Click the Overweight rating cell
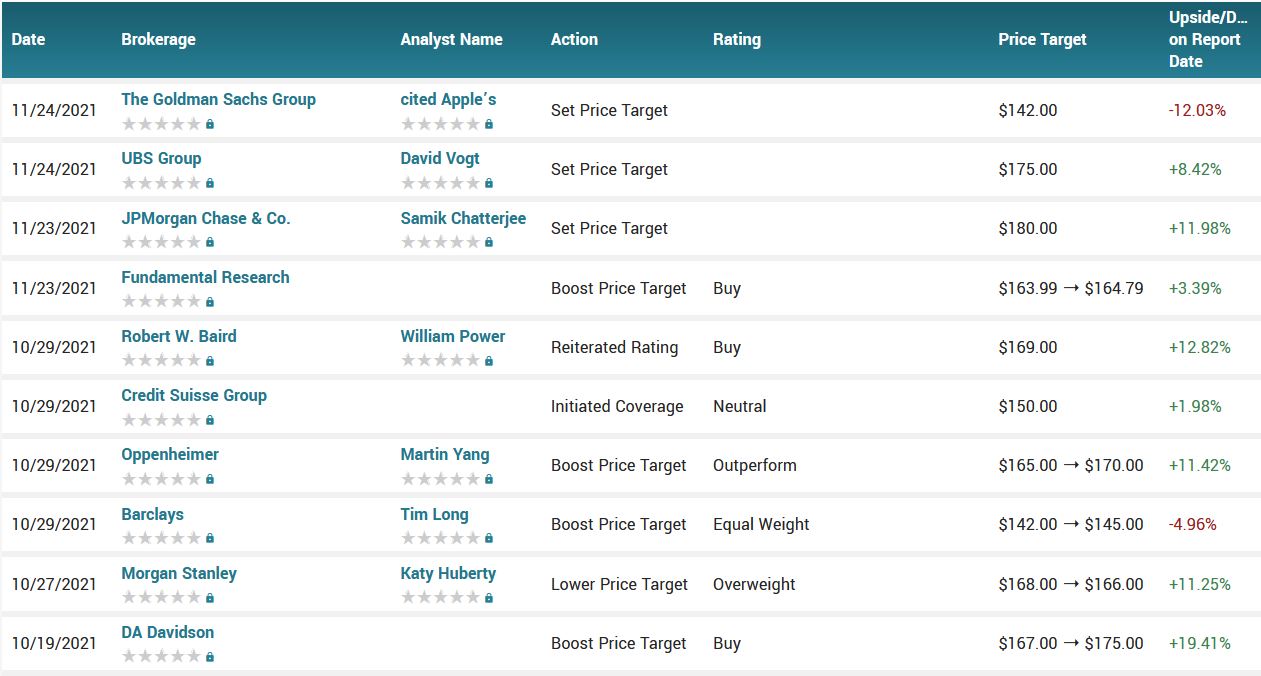 pyautogui.click(x=754, y=584)
